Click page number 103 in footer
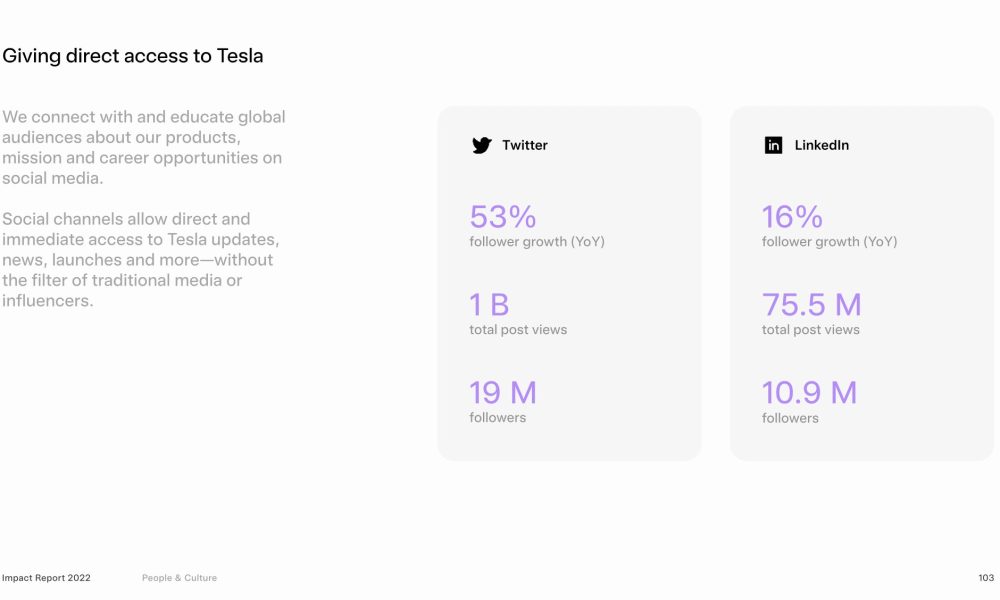 coord(986,578)
